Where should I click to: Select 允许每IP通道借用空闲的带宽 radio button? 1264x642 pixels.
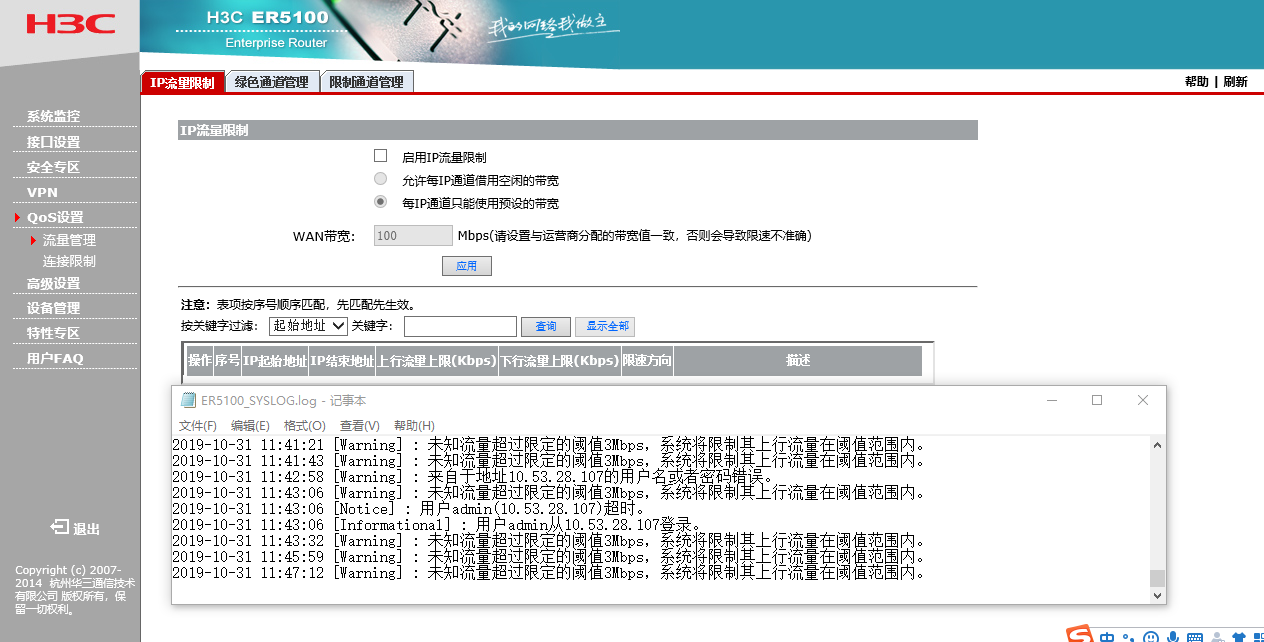coord(380,179)
